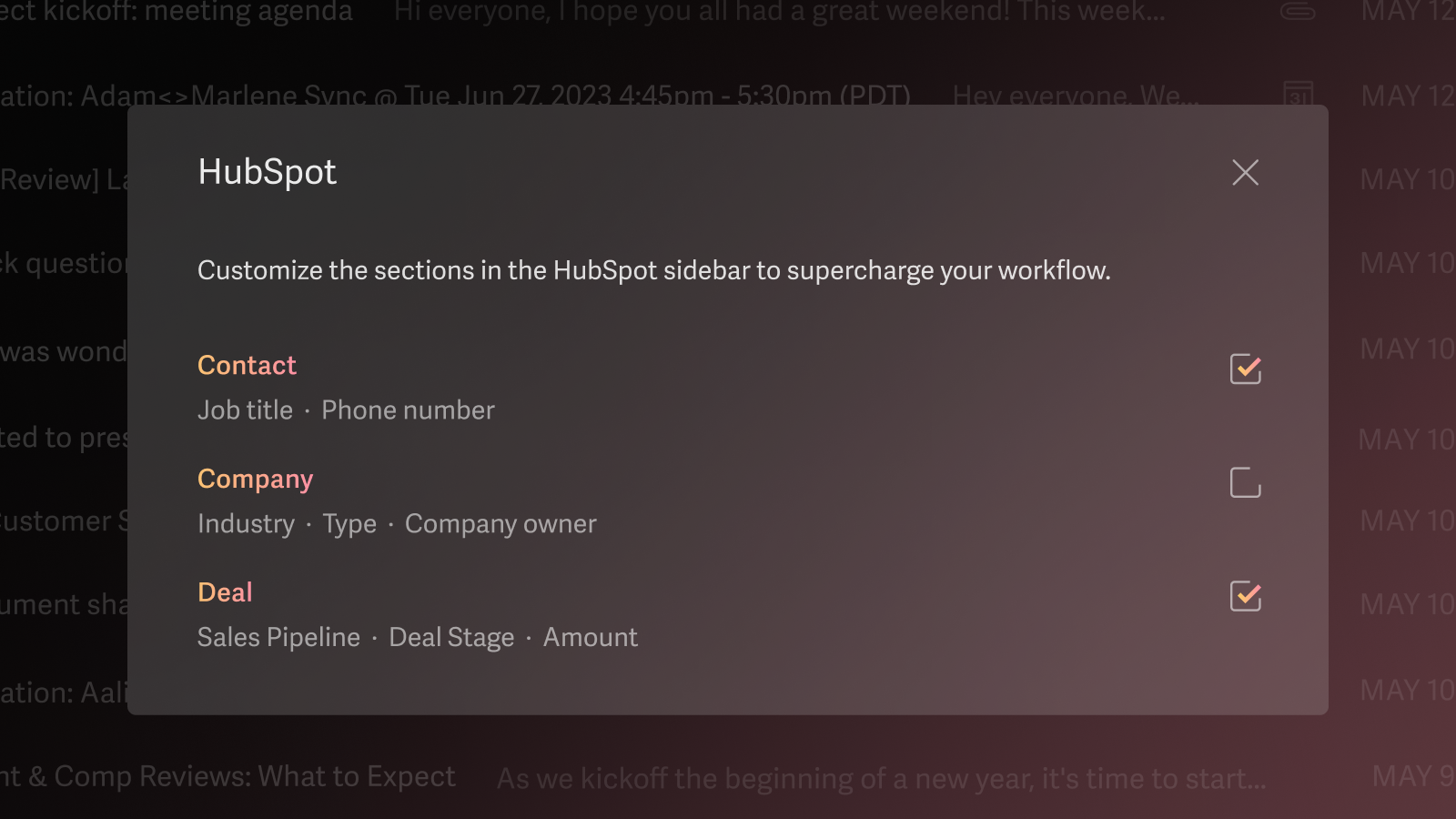Disable the Deal section checkbox

pos(1245,596)
